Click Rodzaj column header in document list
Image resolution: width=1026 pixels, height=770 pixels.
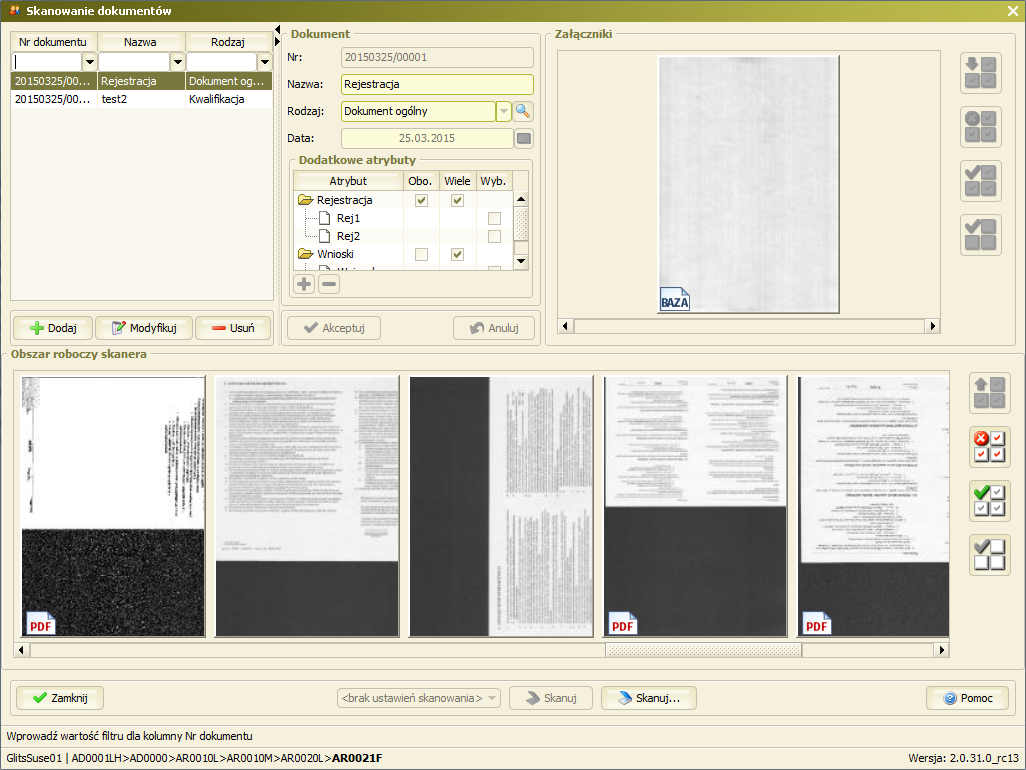228,42
